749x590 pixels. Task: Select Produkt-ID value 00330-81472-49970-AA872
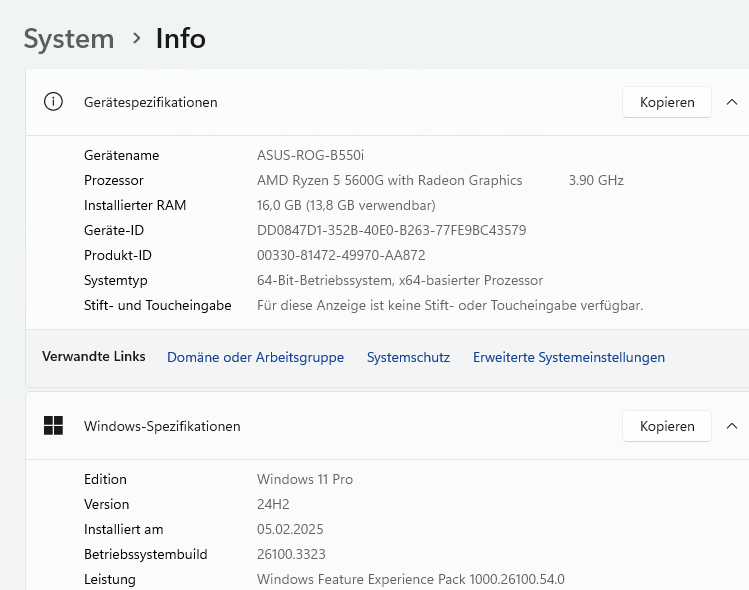341,255
